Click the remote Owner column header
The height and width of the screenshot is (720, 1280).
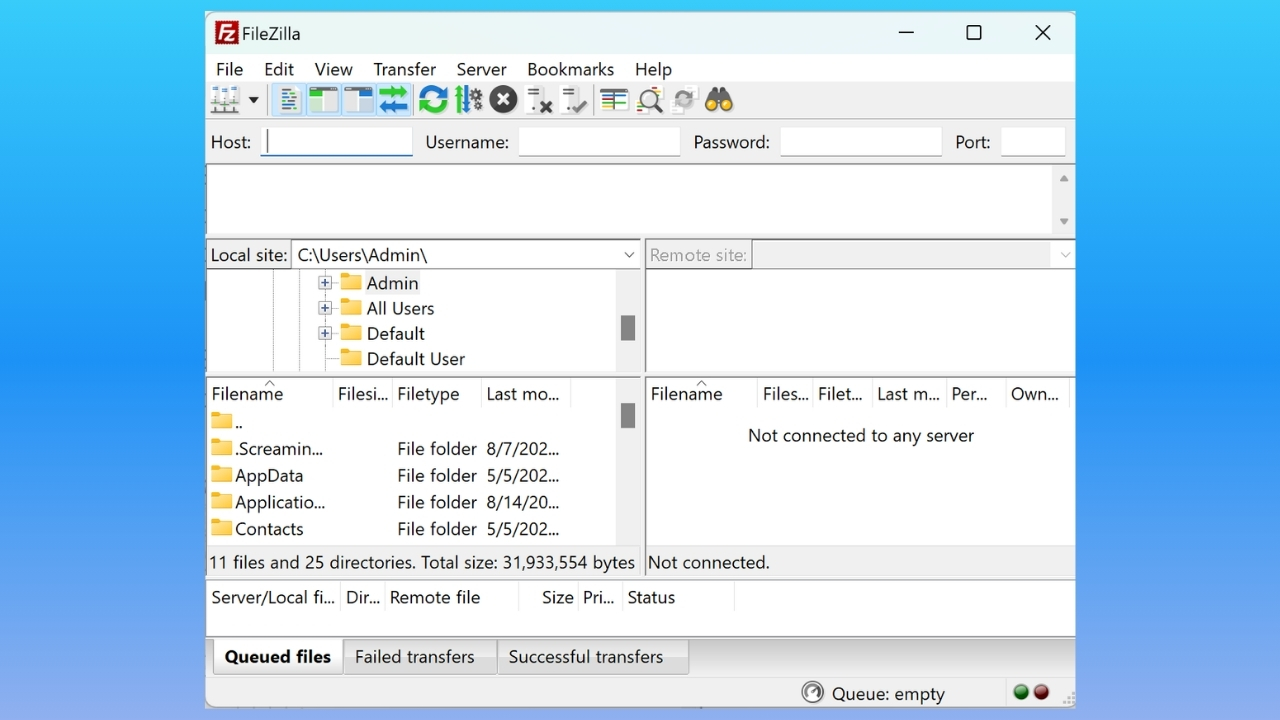click(1037, 394)
